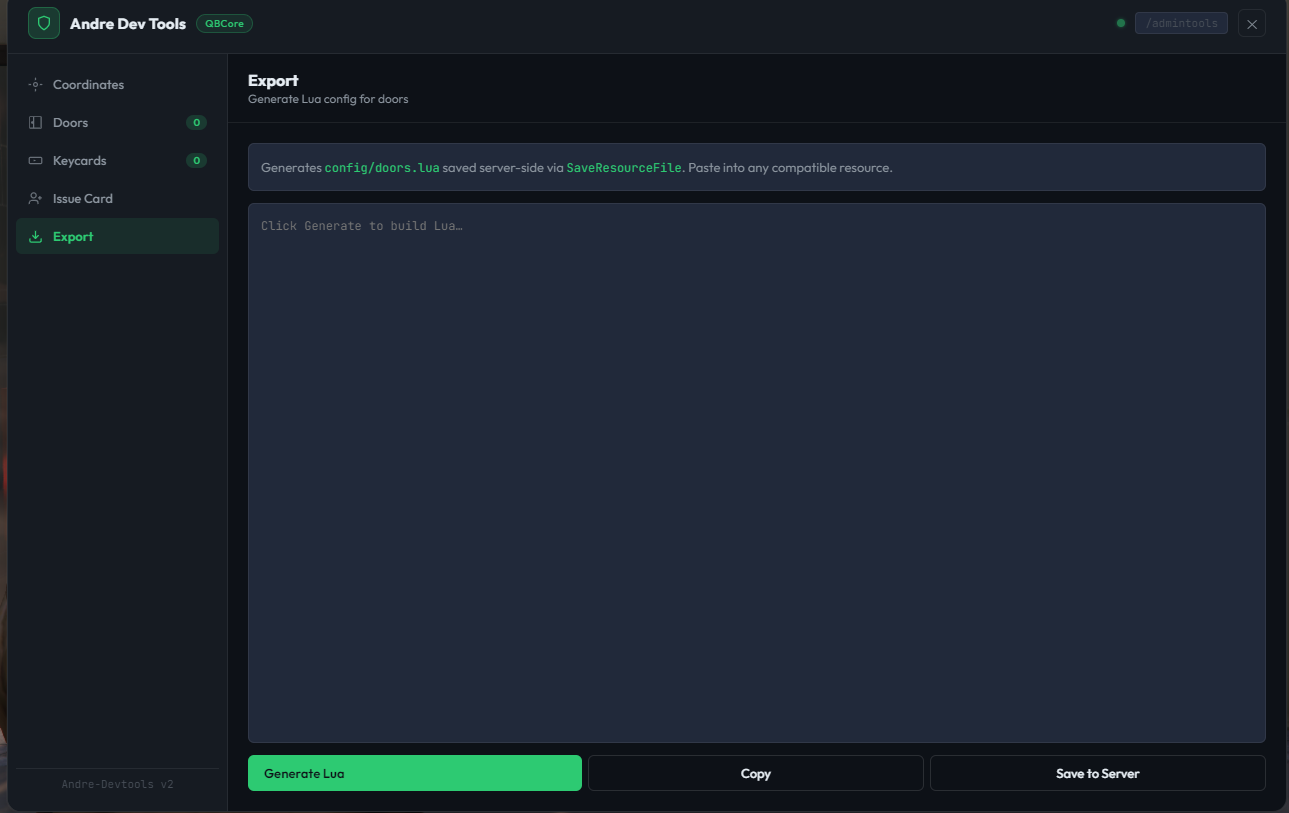Click inside the Lua output text area
The image size is (1289, 813).
coord(757,473)
